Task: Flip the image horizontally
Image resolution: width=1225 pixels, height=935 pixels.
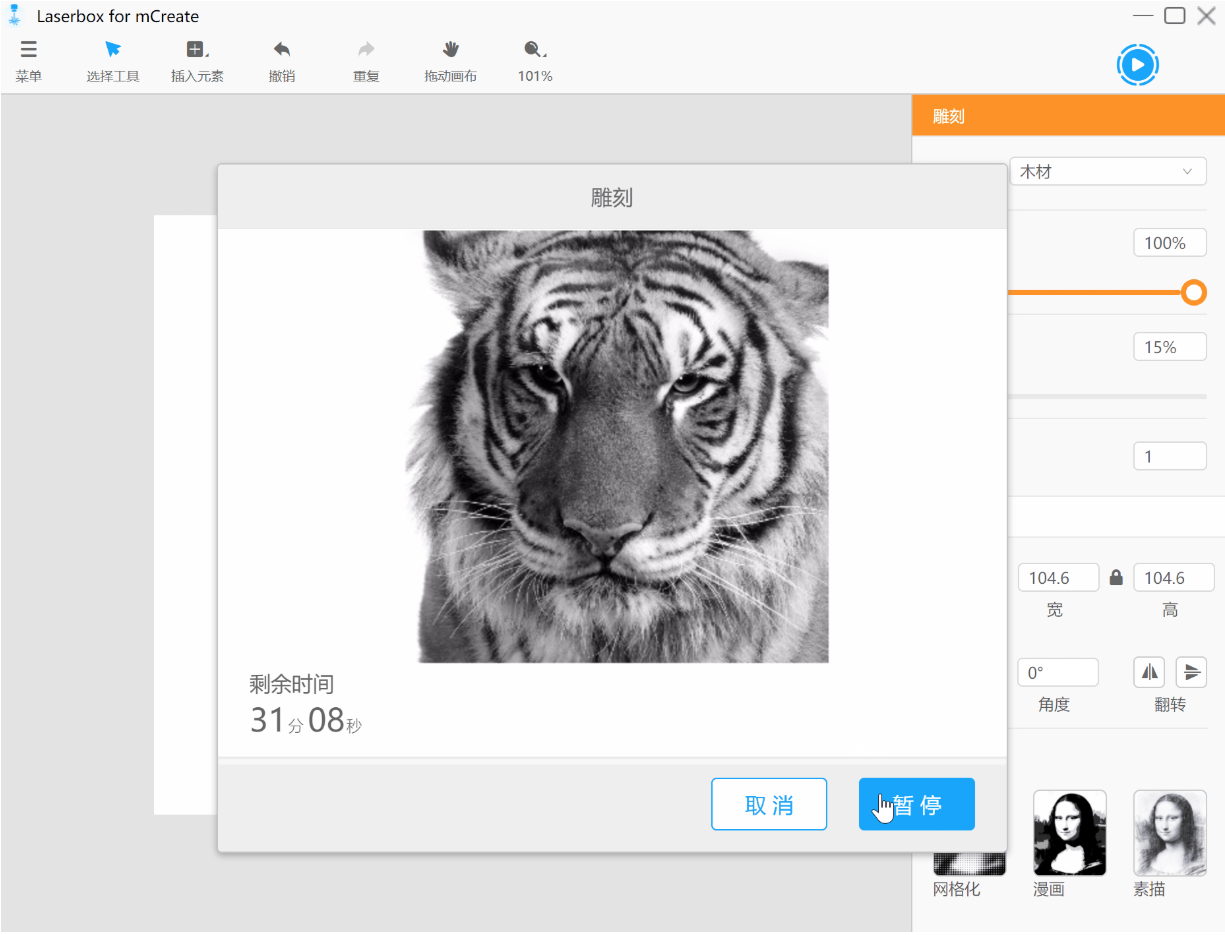Action: coord(1149,672)
